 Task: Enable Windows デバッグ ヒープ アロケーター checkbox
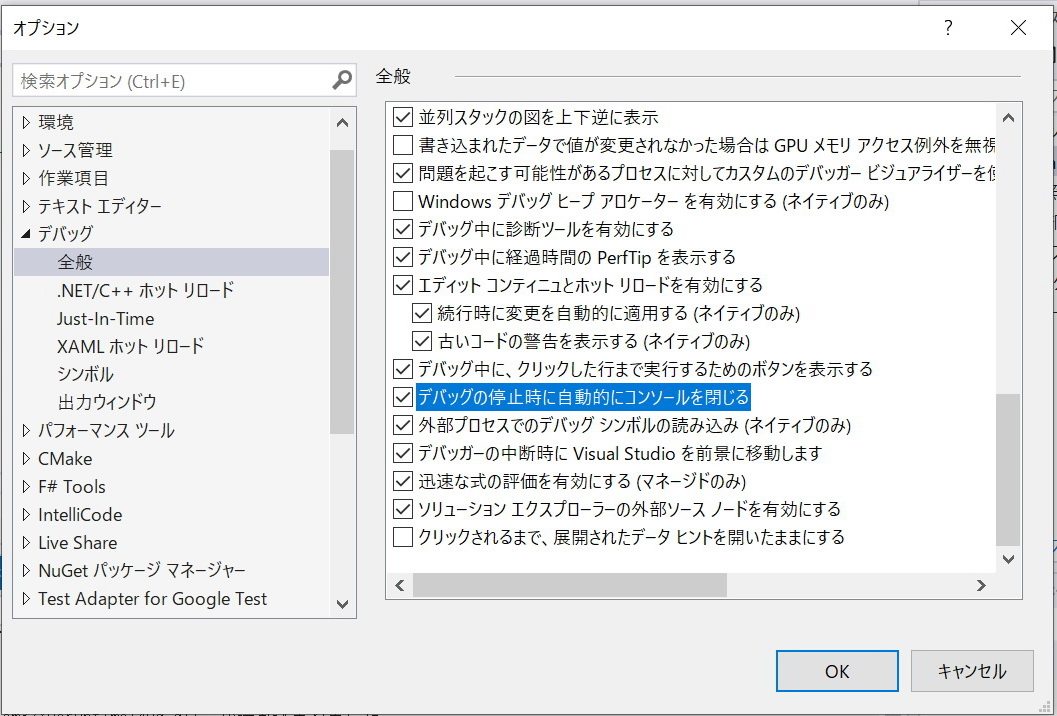pos(403,201)
